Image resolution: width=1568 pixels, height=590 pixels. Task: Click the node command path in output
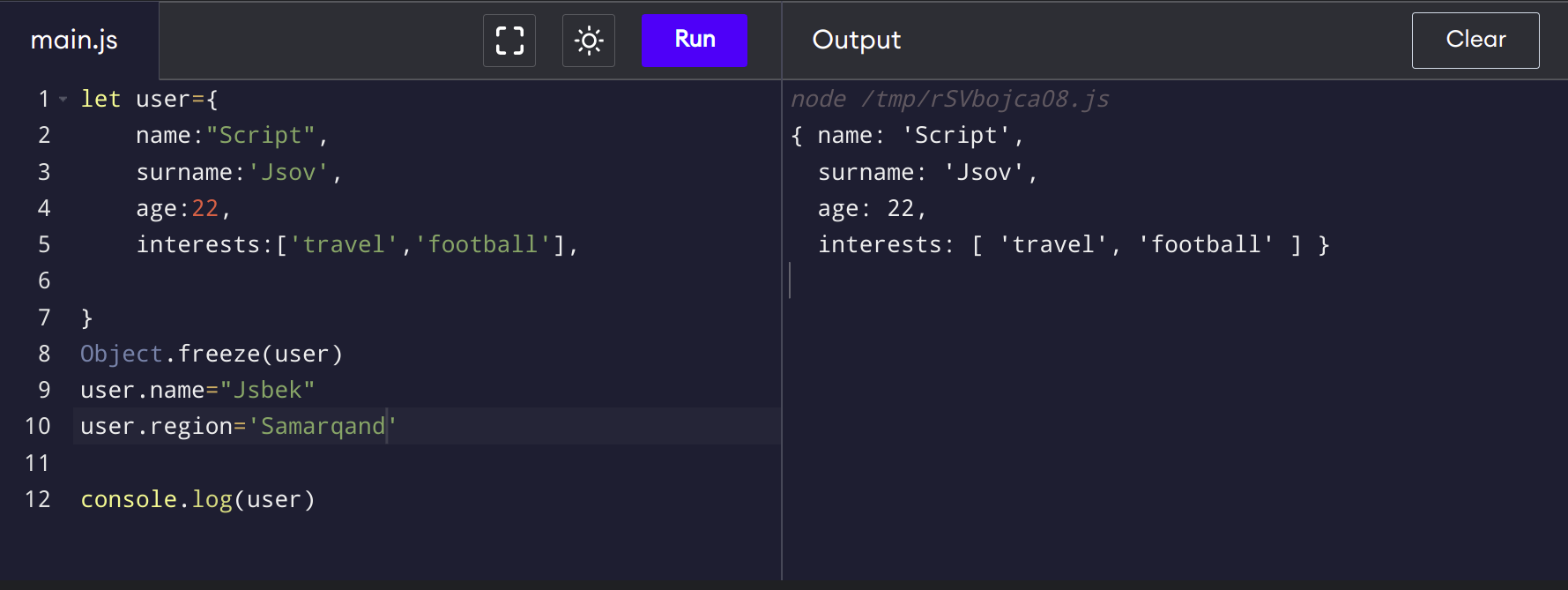point(949,100)
